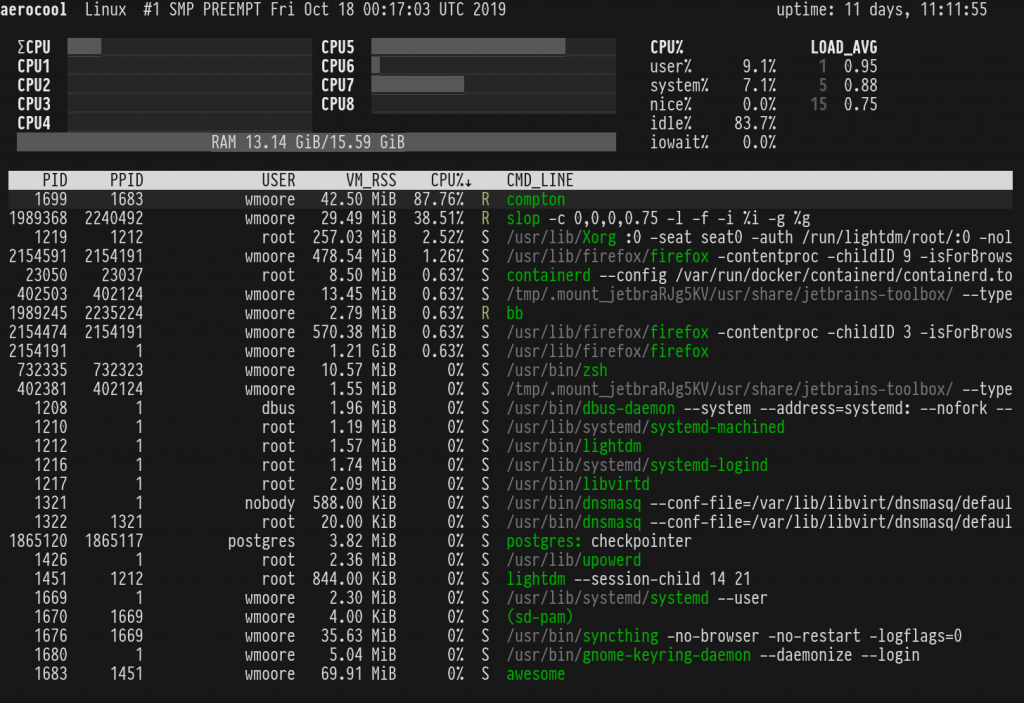Select the systemd-logind process
The image size is (1024, 703).
(x=510, y=465)
